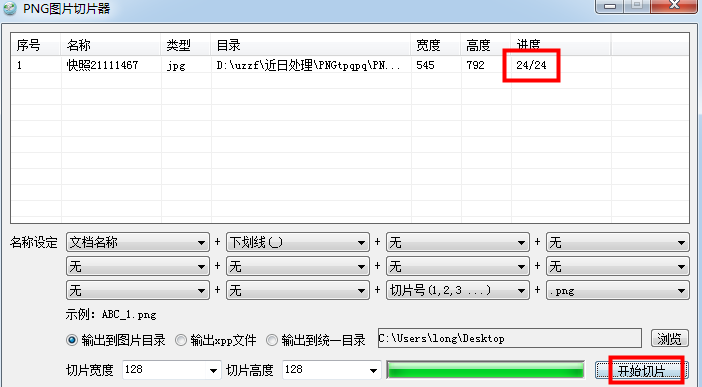Select 输出到图片目录 radio button

pyautogui.click(x=116, y=340)
